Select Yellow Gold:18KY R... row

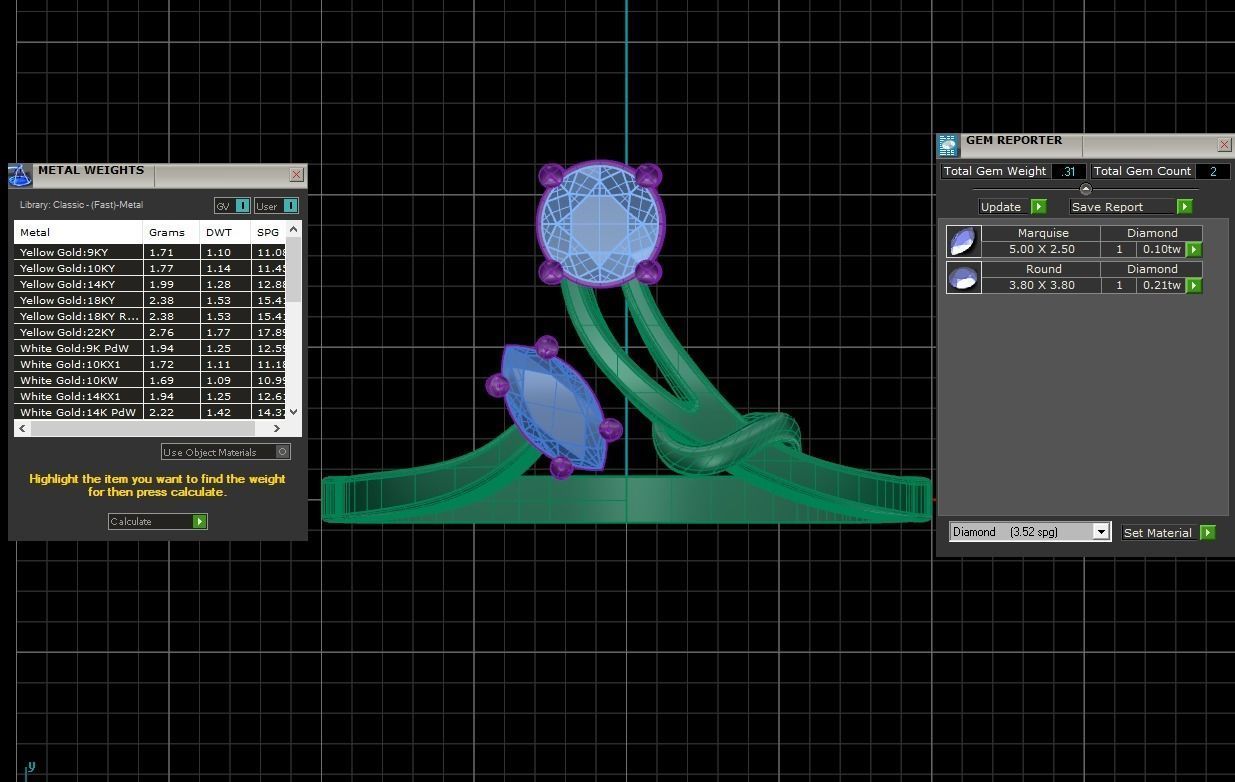pos(150,317)
